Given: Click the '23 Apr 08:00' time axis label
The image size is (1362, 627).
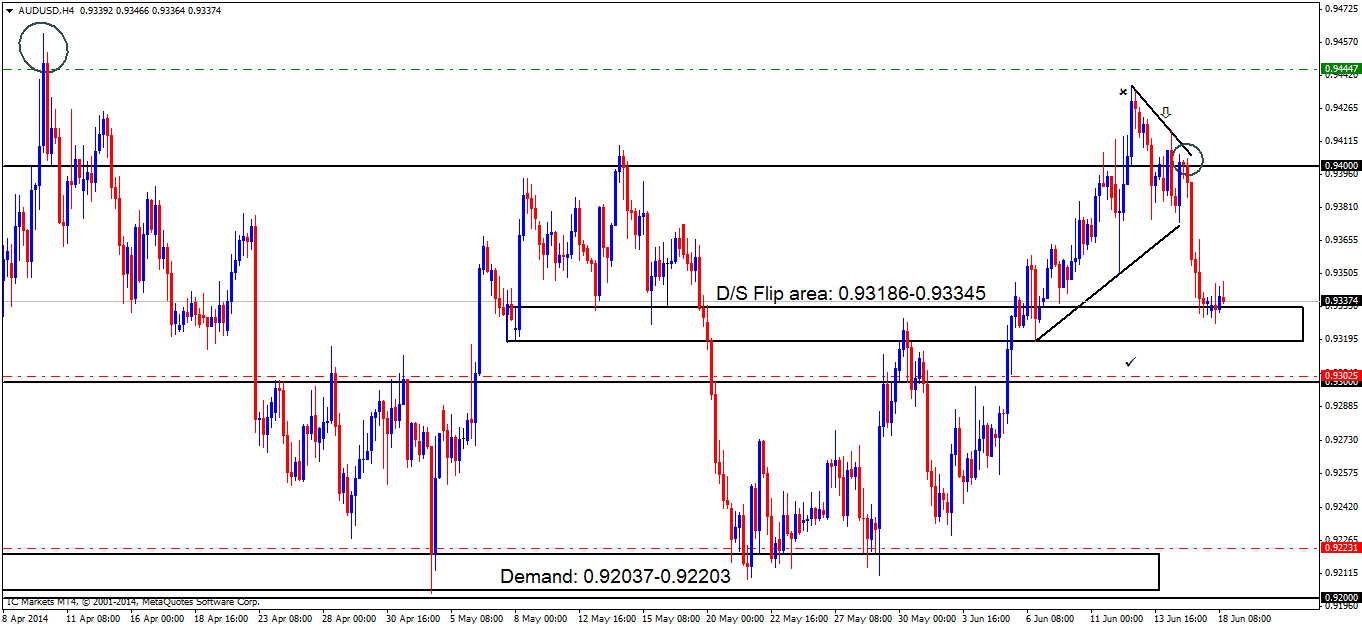Looking at the screenshot, I should click(287, 619).
